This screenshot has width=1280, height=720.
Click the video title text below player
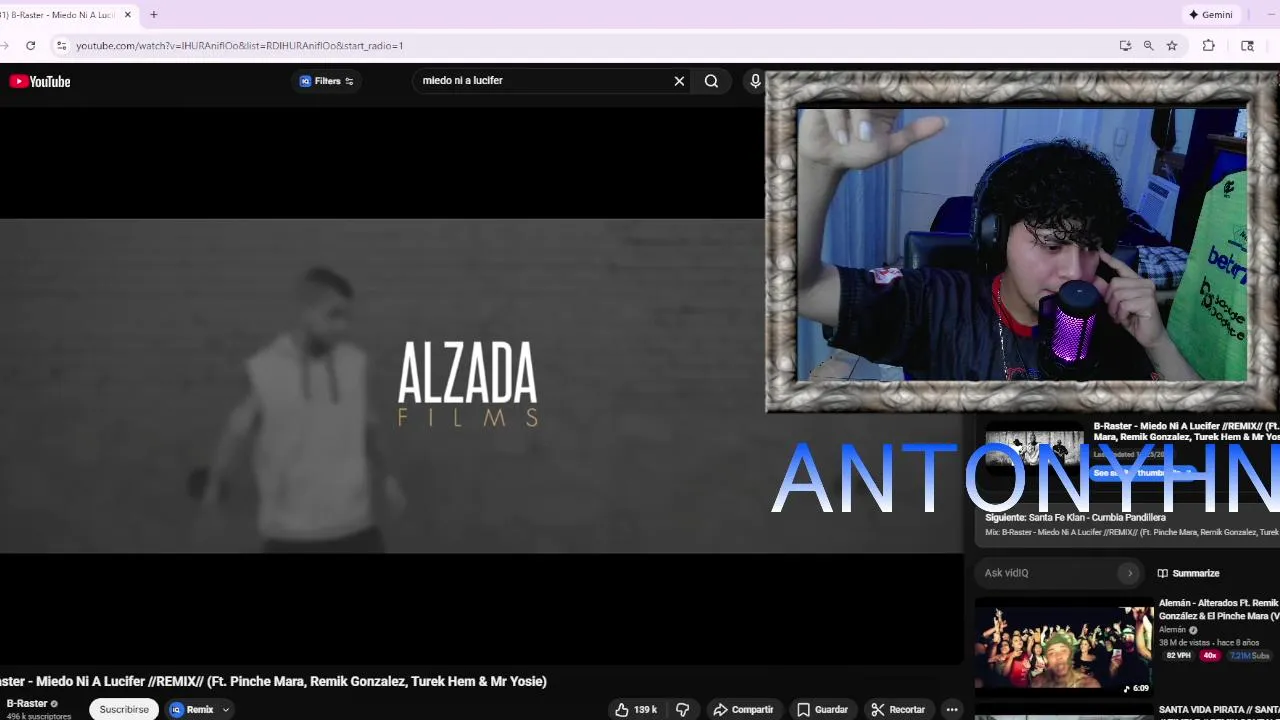274,681
